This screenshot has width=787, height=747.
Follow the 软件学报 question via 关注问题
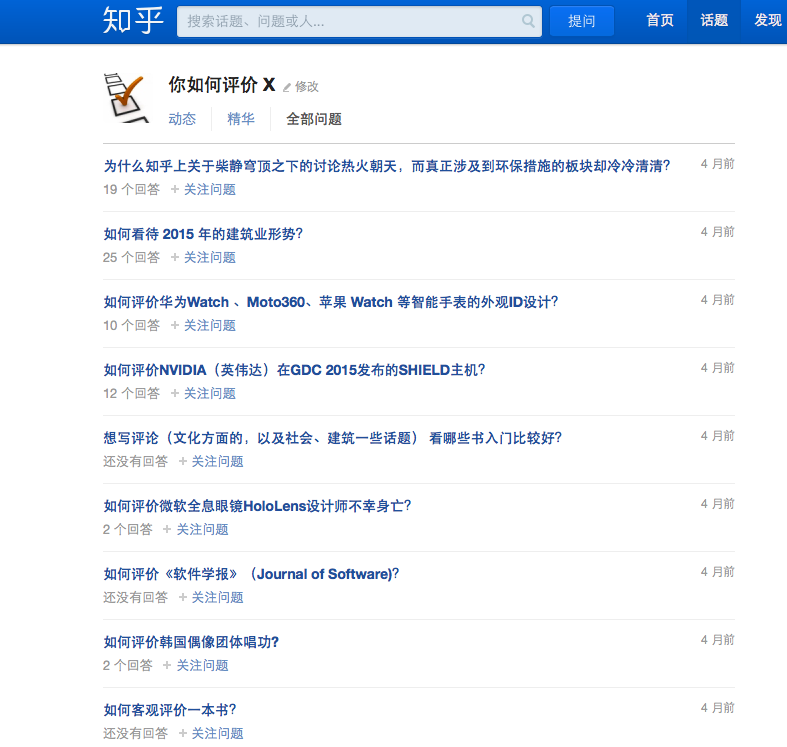(x=211, y=597)
